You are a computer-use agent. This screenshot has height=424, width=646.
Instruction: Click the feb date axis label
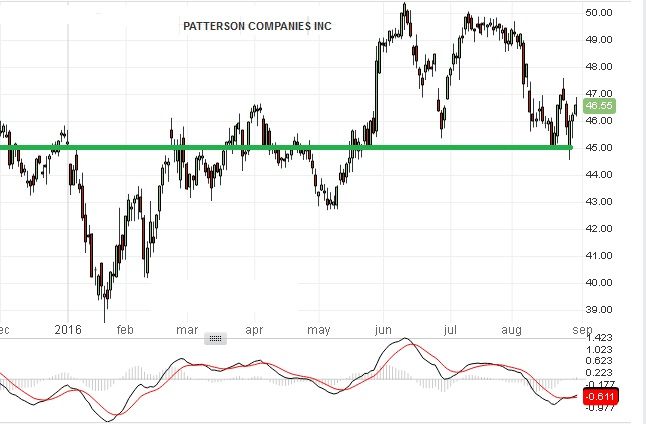tap(125, 330)
